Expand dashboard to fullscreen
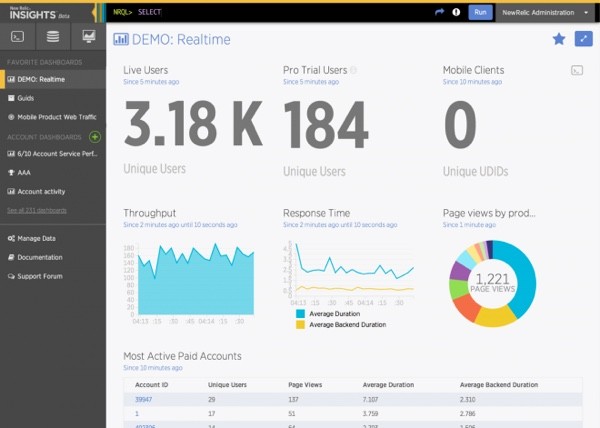 [584, 39]
